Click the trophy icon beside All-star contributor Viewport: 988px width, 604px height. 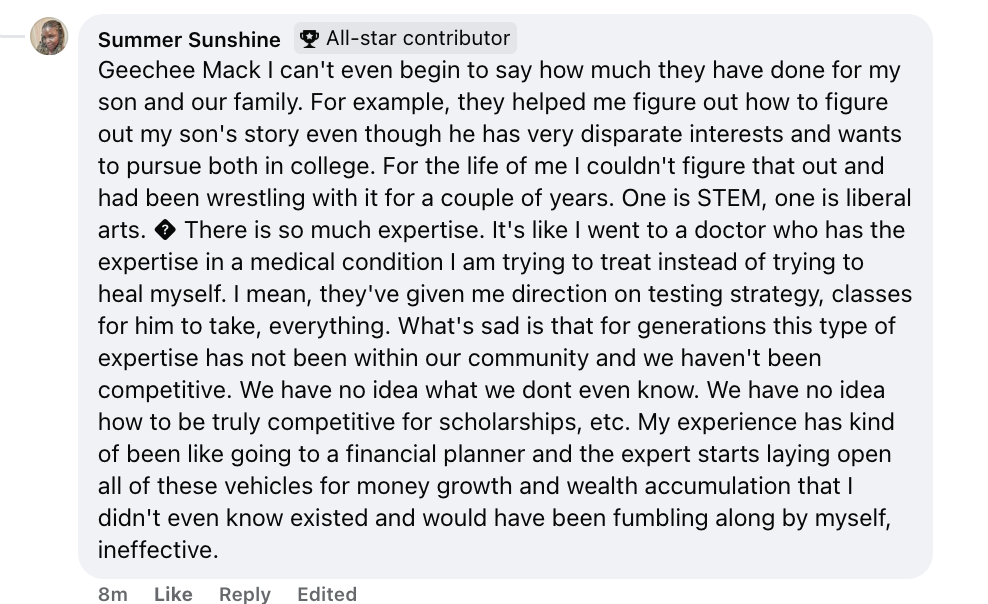pos(309,39)
